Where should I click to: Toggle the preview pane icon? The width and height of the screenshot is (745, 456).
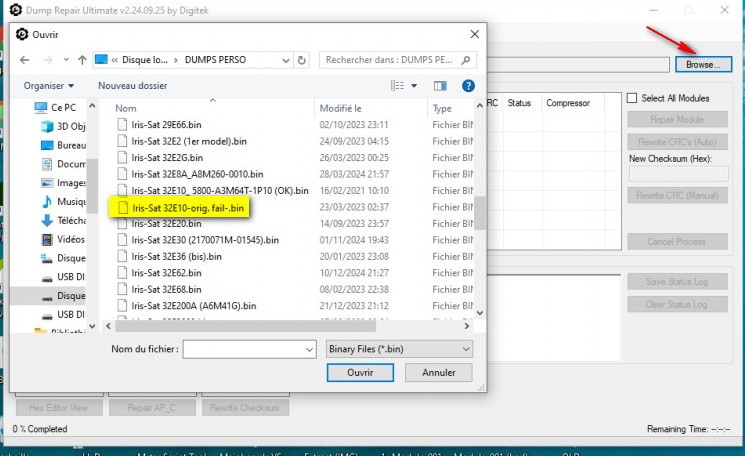pos(440,86)
